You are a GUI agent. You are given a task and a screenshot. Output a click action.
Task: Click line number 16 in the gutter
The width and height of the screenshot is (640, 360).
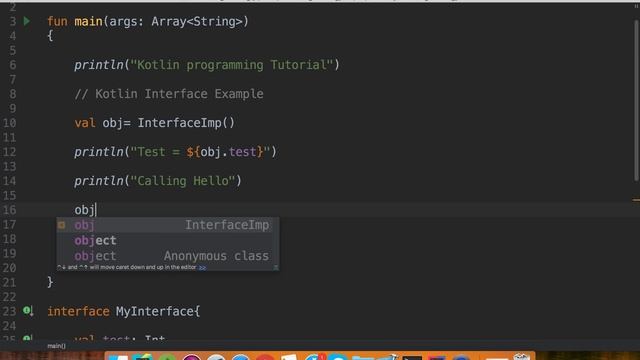coord(9,210)
